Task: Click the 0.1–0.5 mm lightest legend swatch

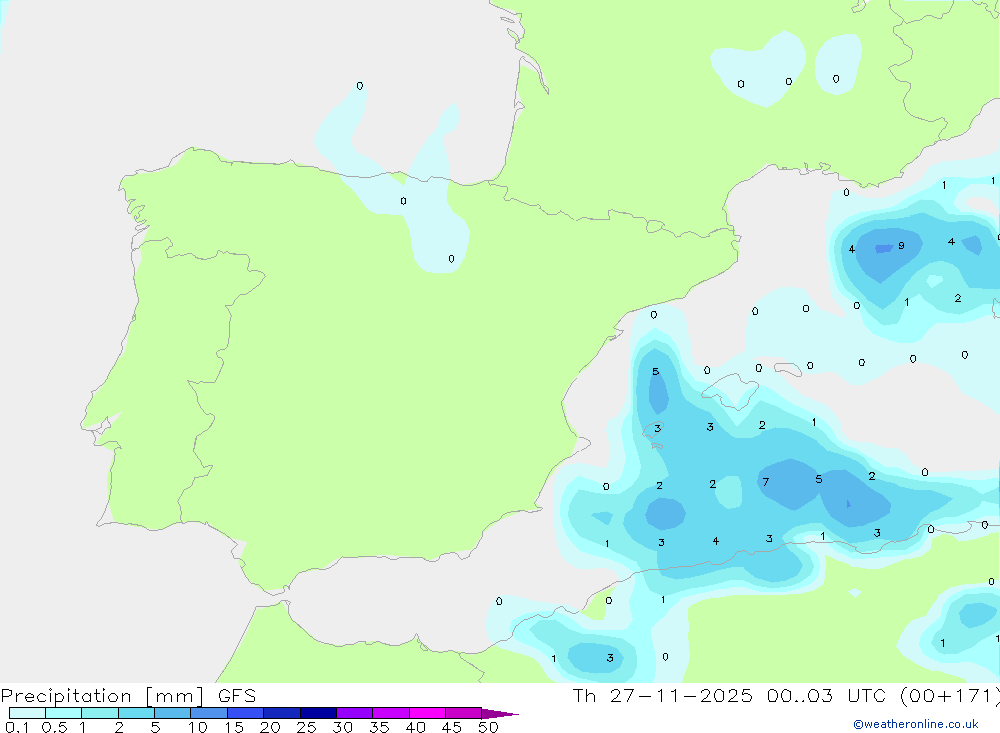Action: (27, 713)
